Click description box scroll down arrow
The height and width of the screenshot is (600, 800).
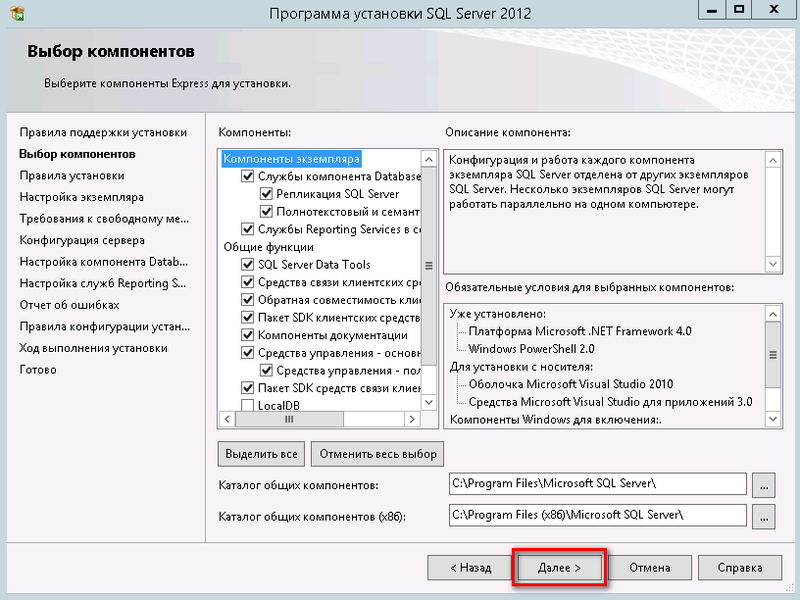773,264
